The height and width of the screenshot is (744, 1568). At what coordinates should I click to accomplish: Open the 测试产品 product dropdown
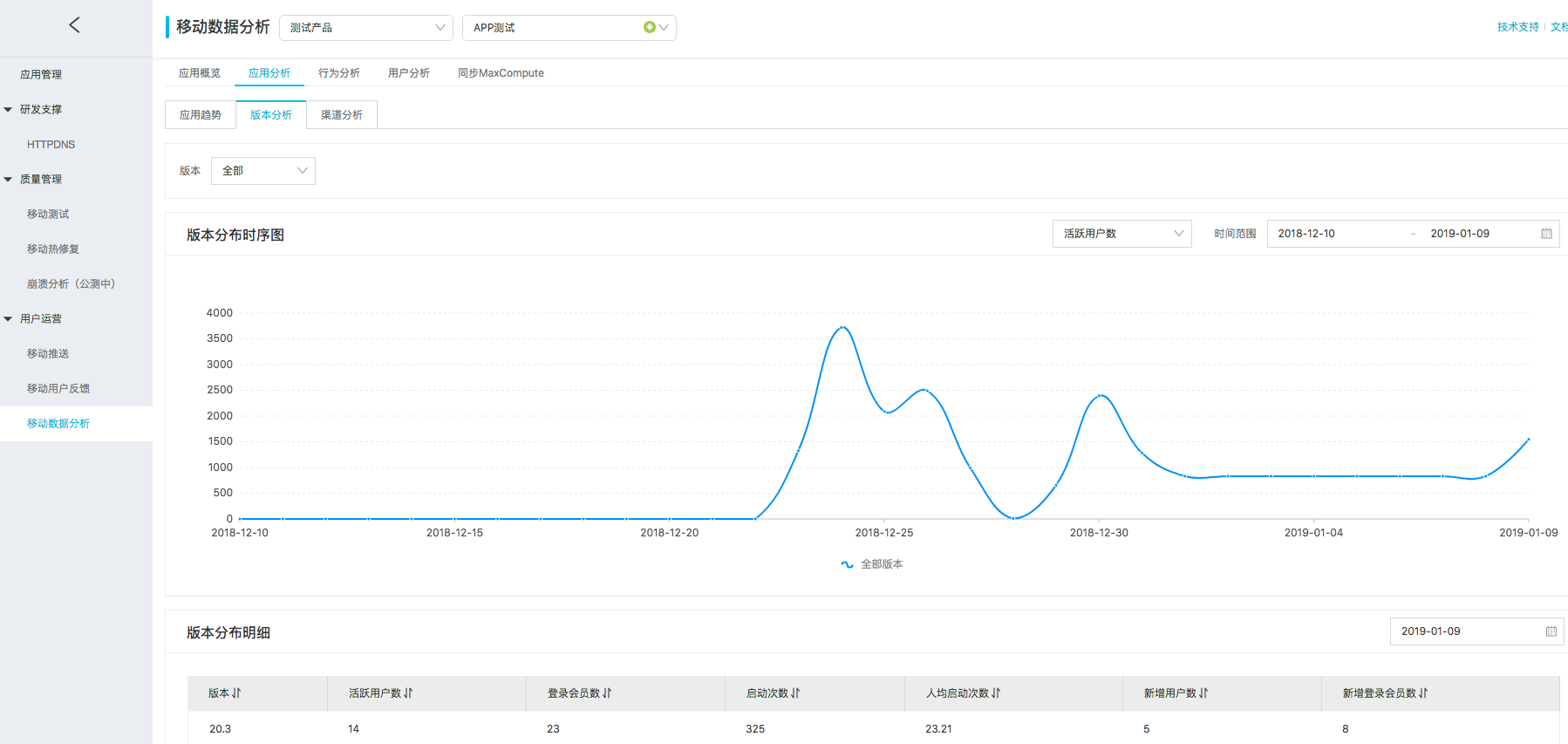tap(366, 28)
